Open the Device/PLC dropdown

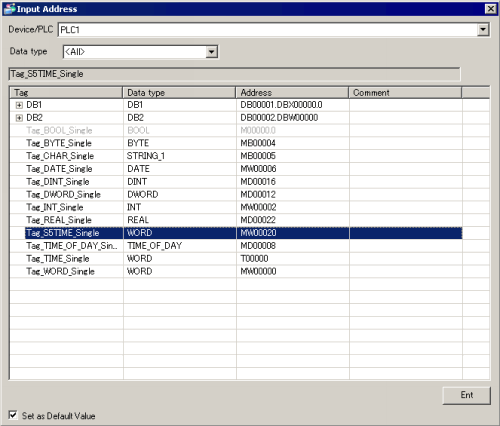(483, 30)
